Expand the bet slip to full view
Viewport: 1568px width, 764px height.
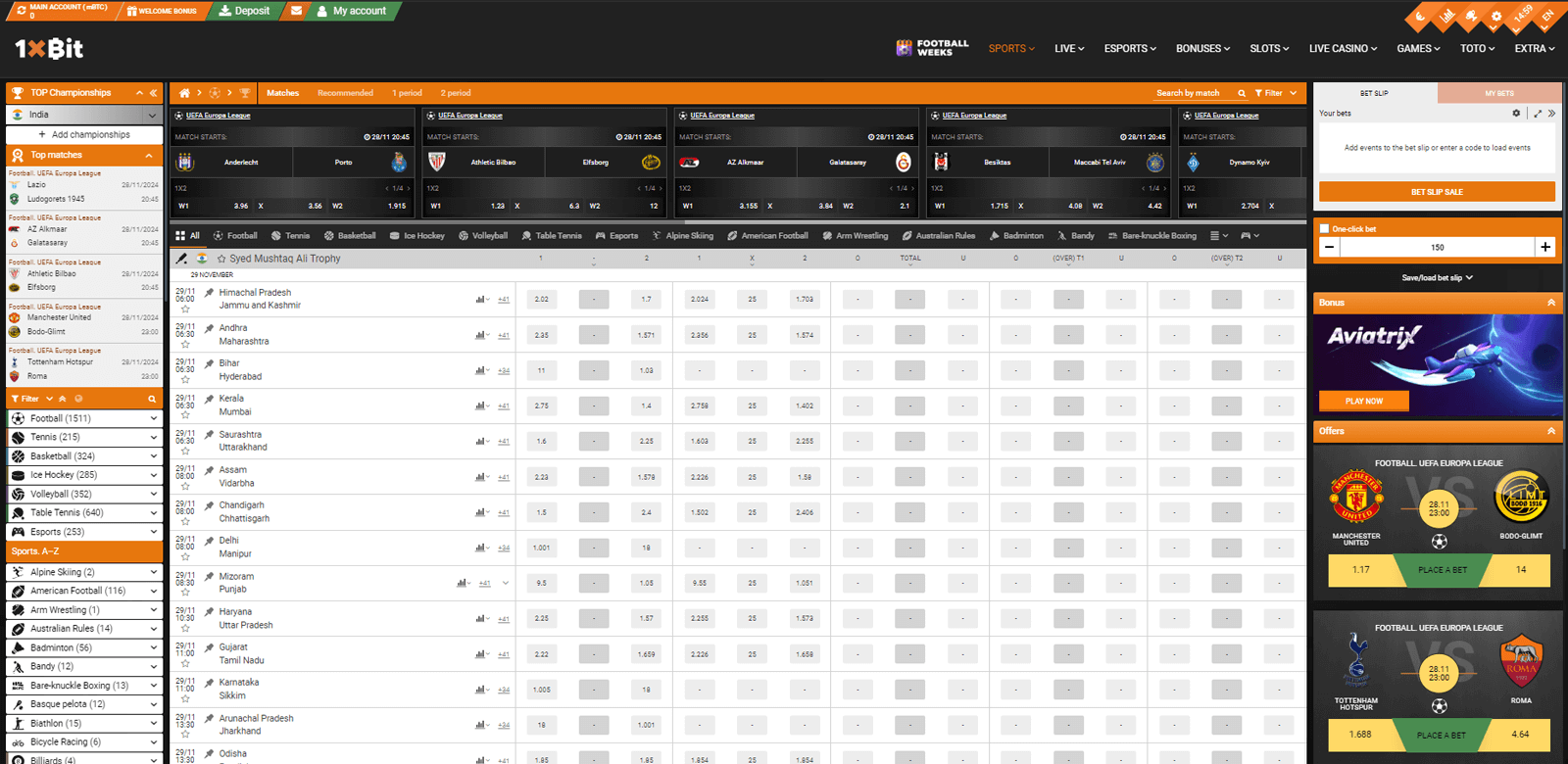(x=1538, y=114)
